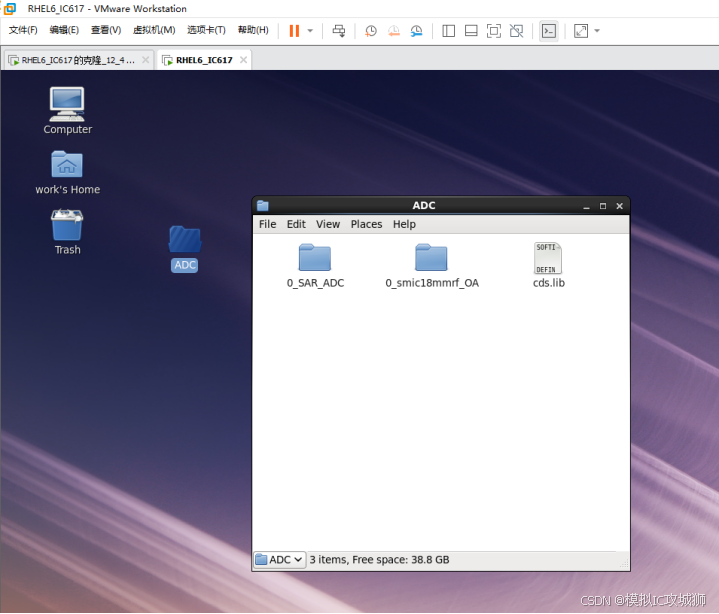Click Send Ctrl+Alt+Del toolbar icon

339,31
